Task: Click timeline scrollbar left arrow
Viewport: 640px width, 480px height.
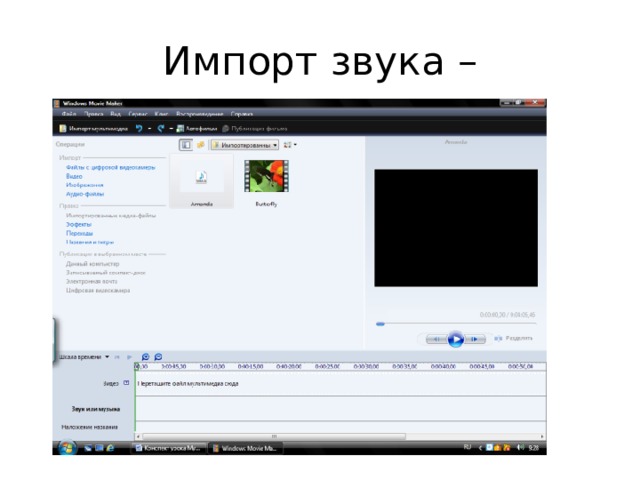Action: point(138,436)
